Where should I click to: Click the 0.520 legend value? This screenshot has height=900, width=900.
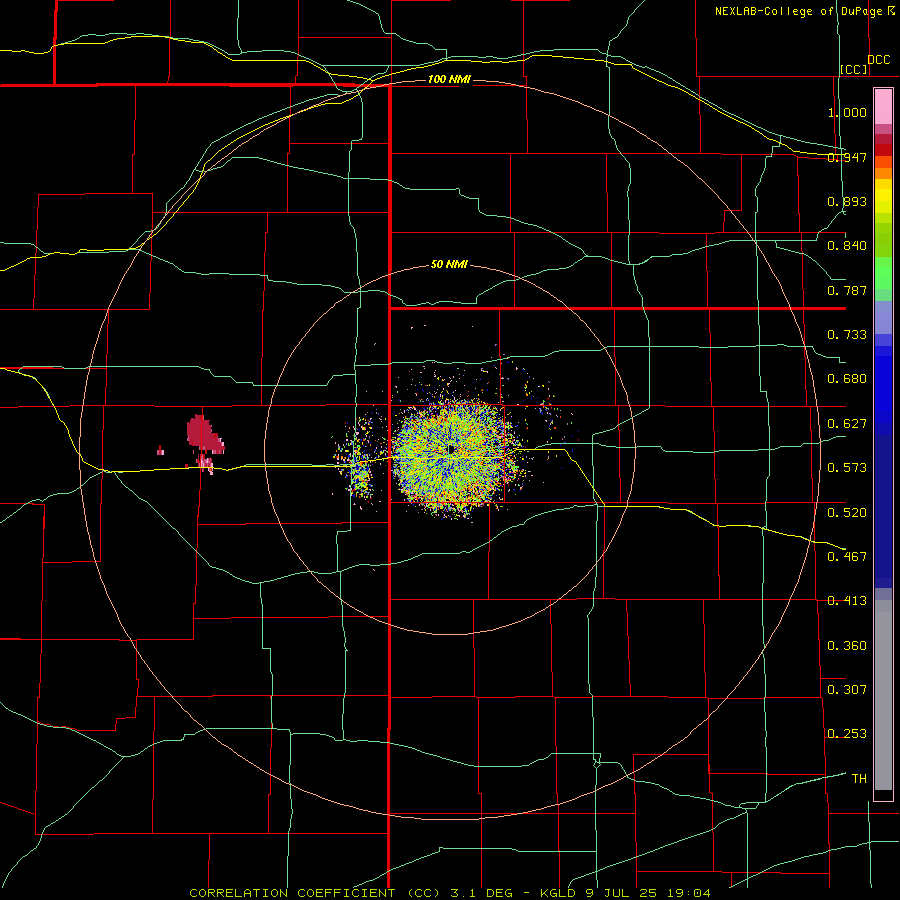click(x=847, y=513)
